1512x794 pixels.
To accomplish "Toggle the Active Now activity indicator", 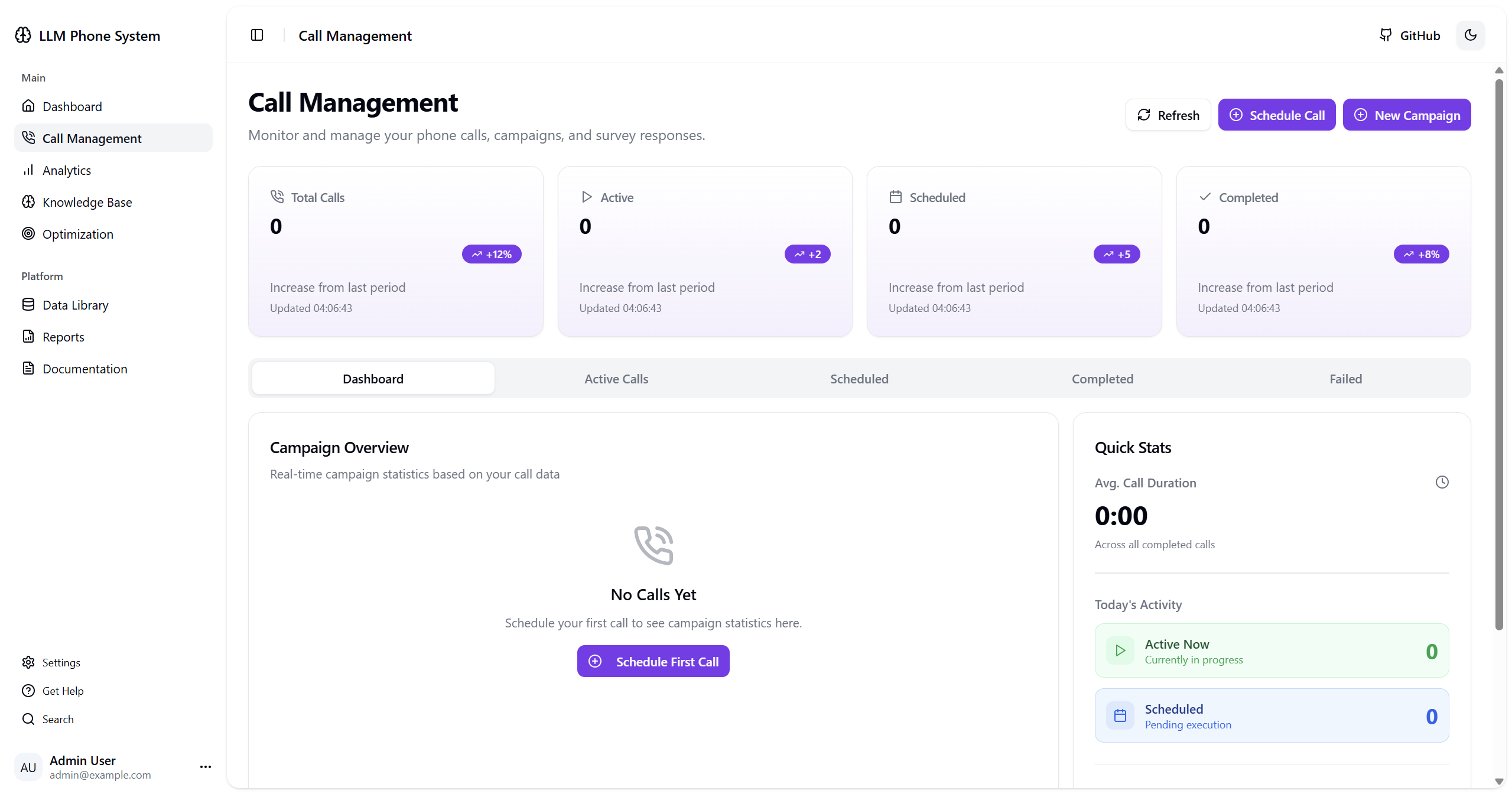I will click(x=1270, y=650).
